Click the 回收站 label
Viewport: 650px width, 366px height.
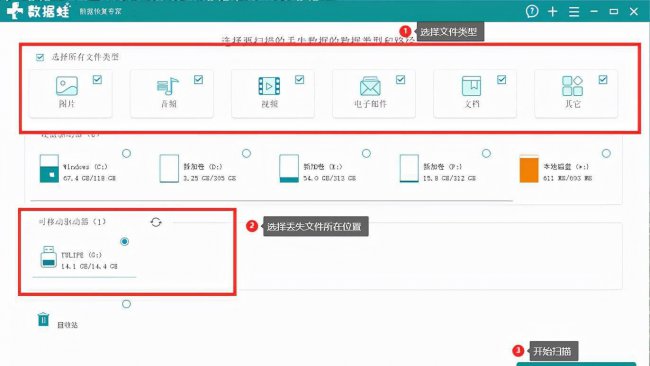68,325
